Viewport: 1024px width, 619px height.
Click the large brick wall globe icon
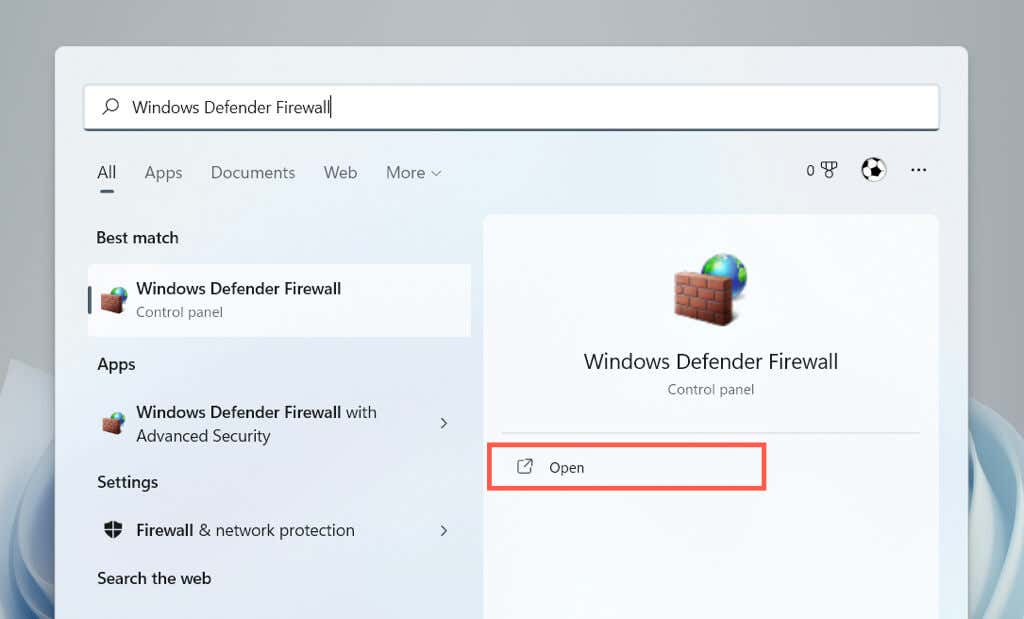711,289
